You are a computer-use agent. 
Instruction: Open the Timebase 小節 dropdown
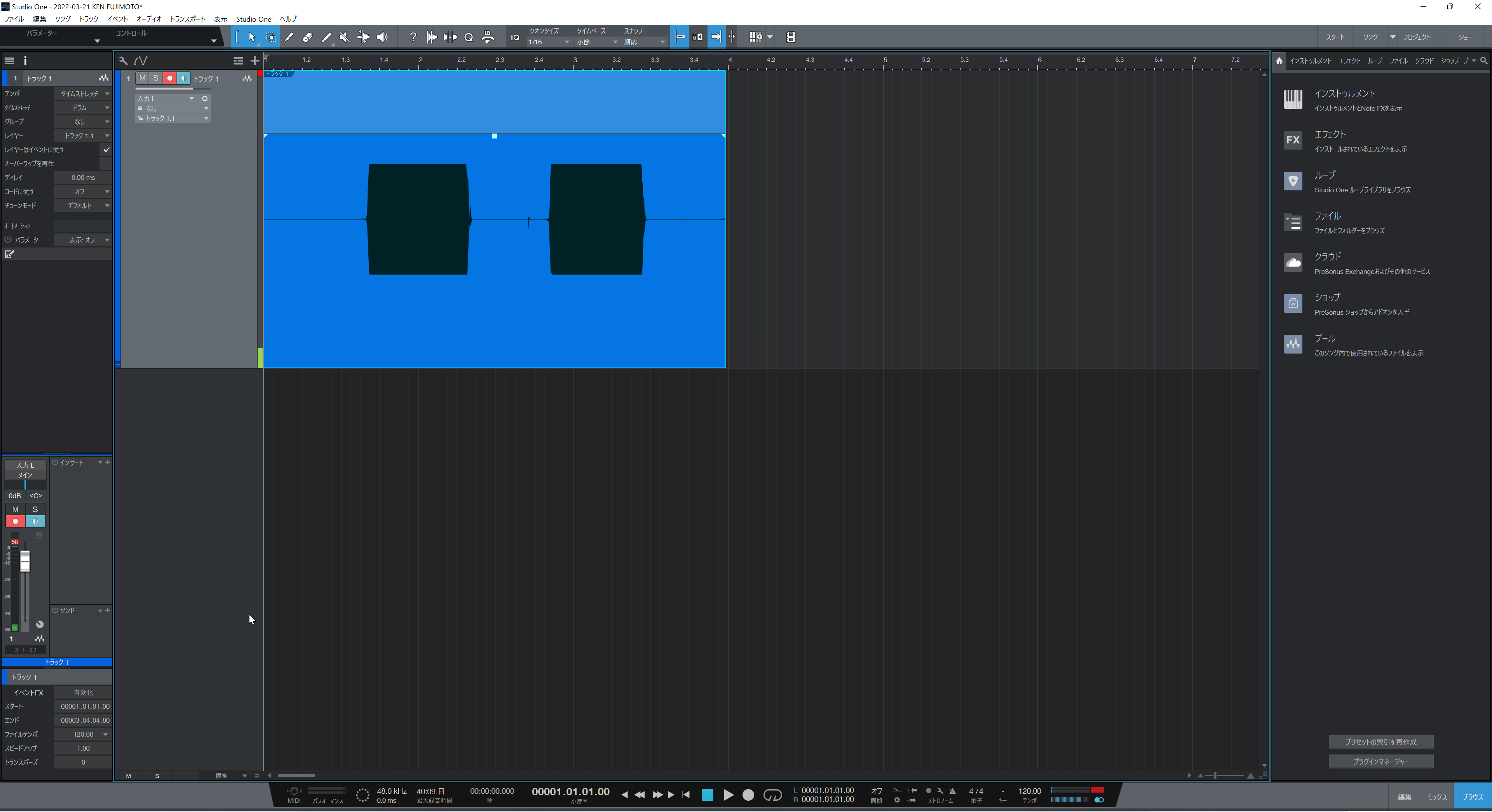(596, 42)
